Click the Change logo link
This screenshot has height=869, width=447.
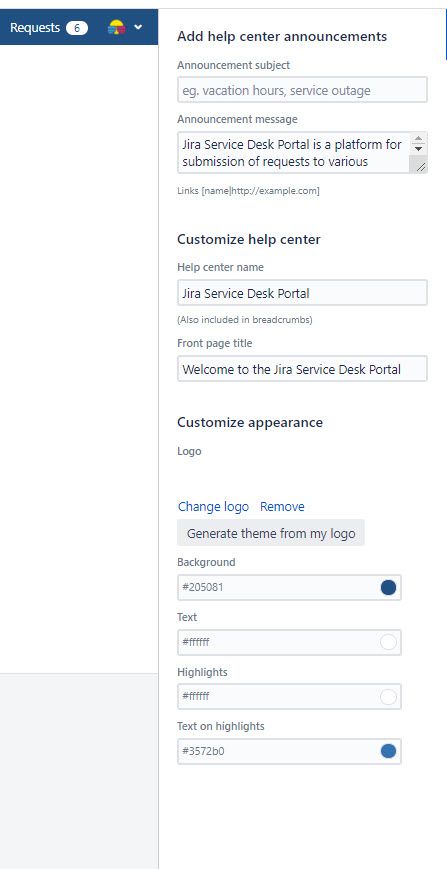click(213, 507)
